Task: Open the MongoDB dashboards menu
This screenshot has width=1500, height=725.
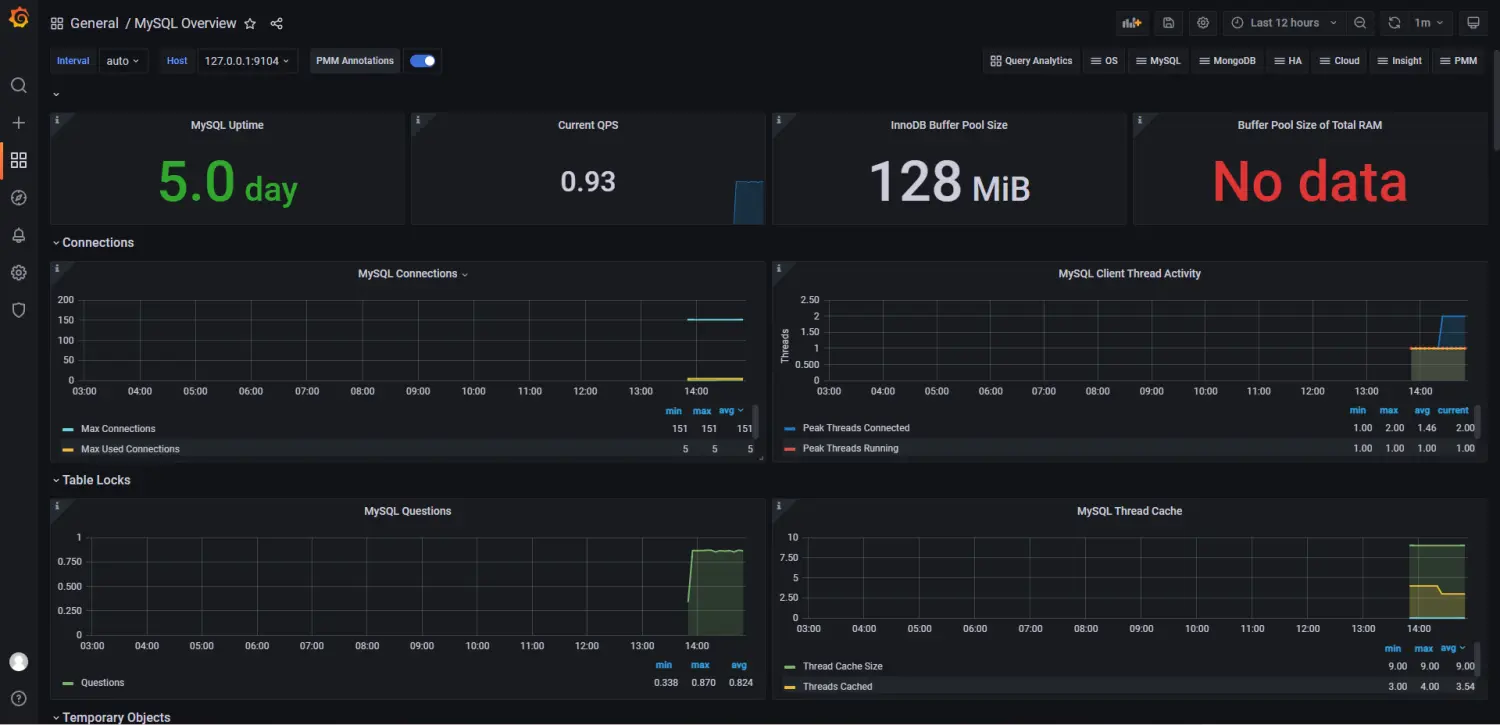Action: point(1227,61)
